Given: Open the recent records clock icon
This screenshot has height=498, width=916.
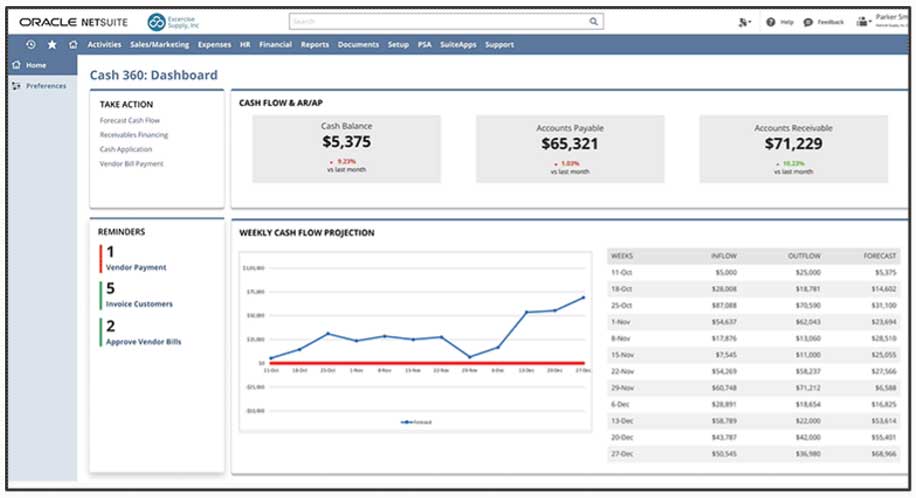Looking at the screenshot, I should pos(31,44).
